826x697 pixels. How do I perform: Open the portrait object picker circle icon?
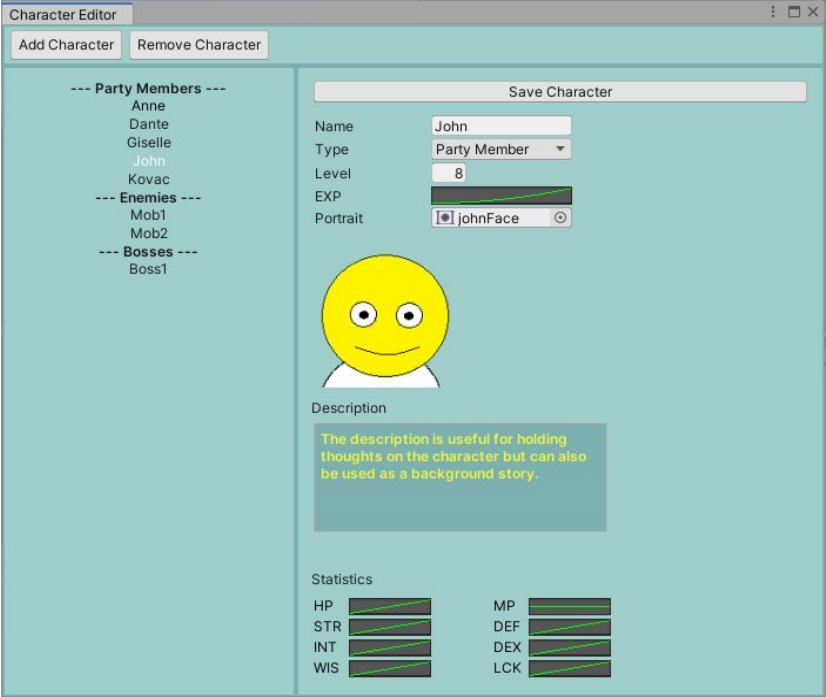(561, 218)
